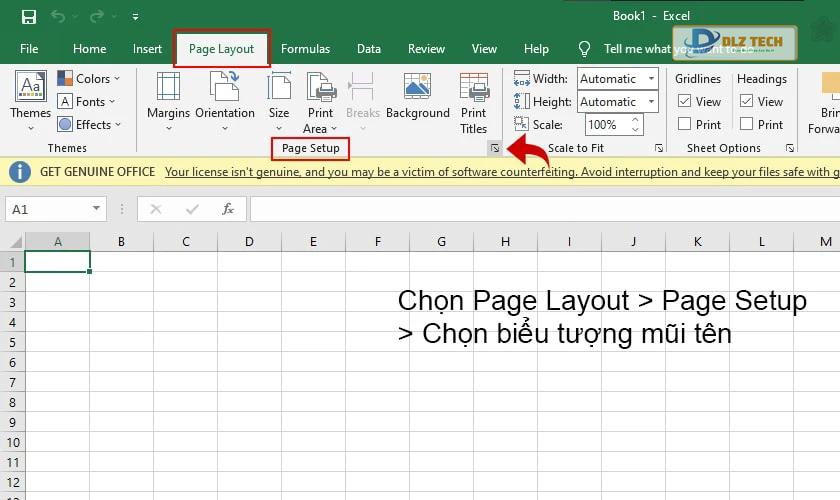Select column K header
This screenshot has height=500, width=840.
pos(698,242)
